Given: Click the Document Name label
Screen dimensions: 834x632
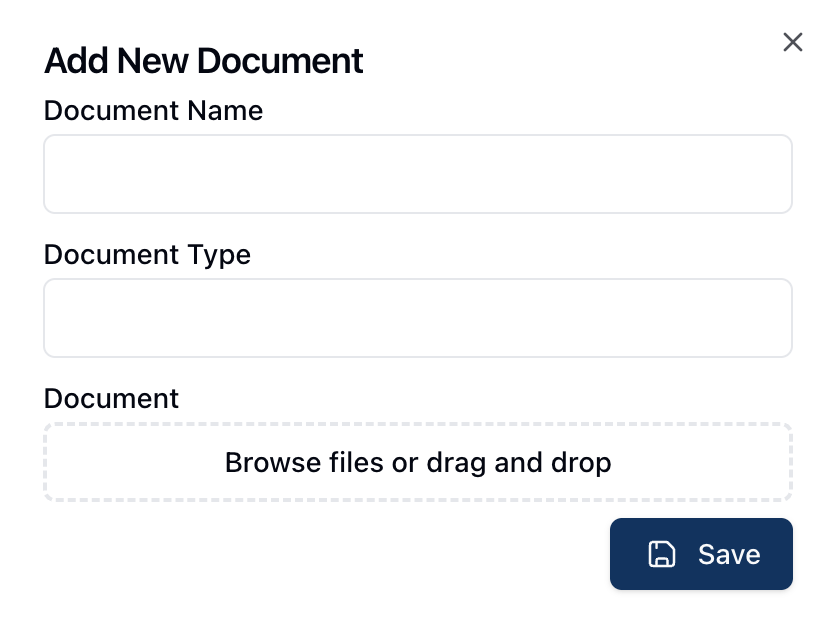Looking at the screenshot, I should coord(154,110).
